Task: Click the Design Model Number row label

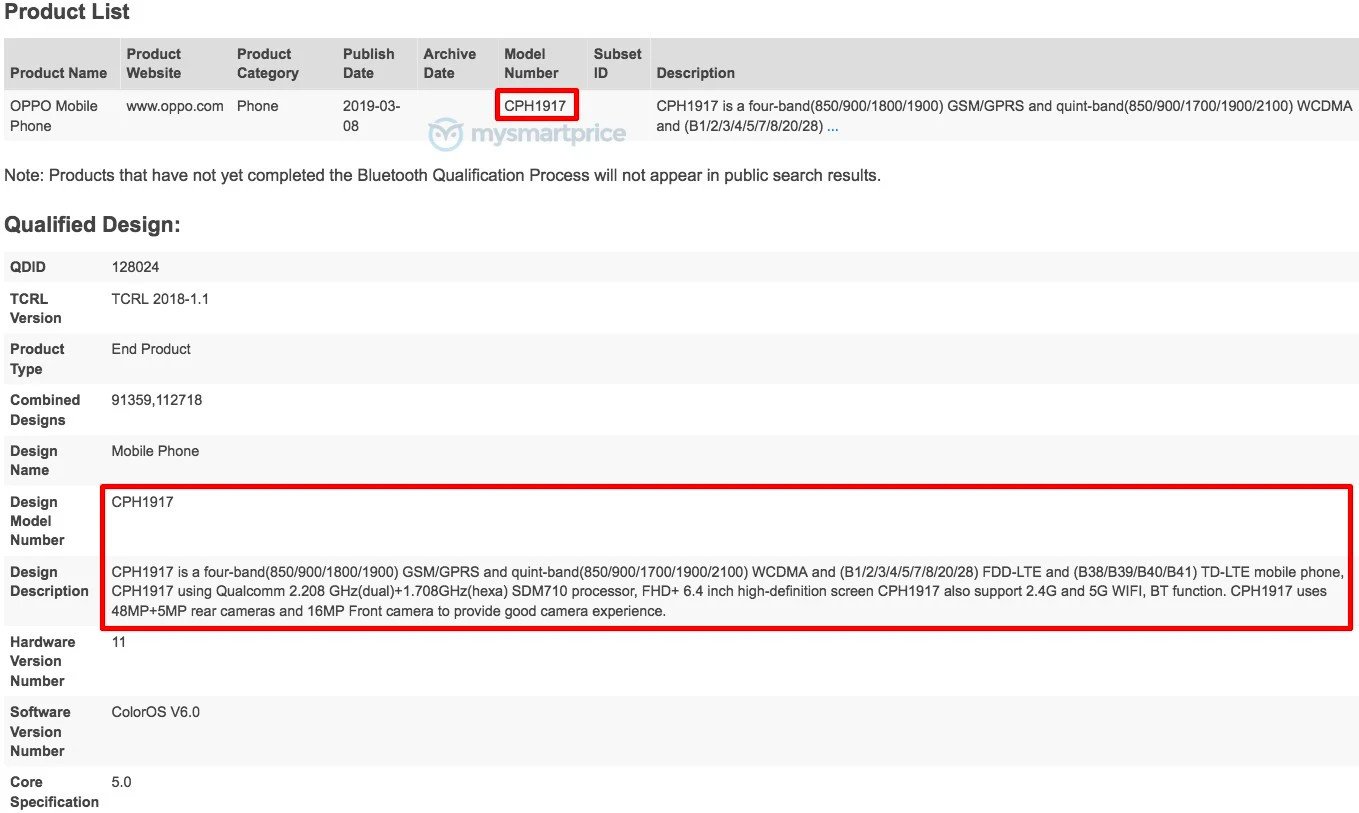Action: click(38, 521)
